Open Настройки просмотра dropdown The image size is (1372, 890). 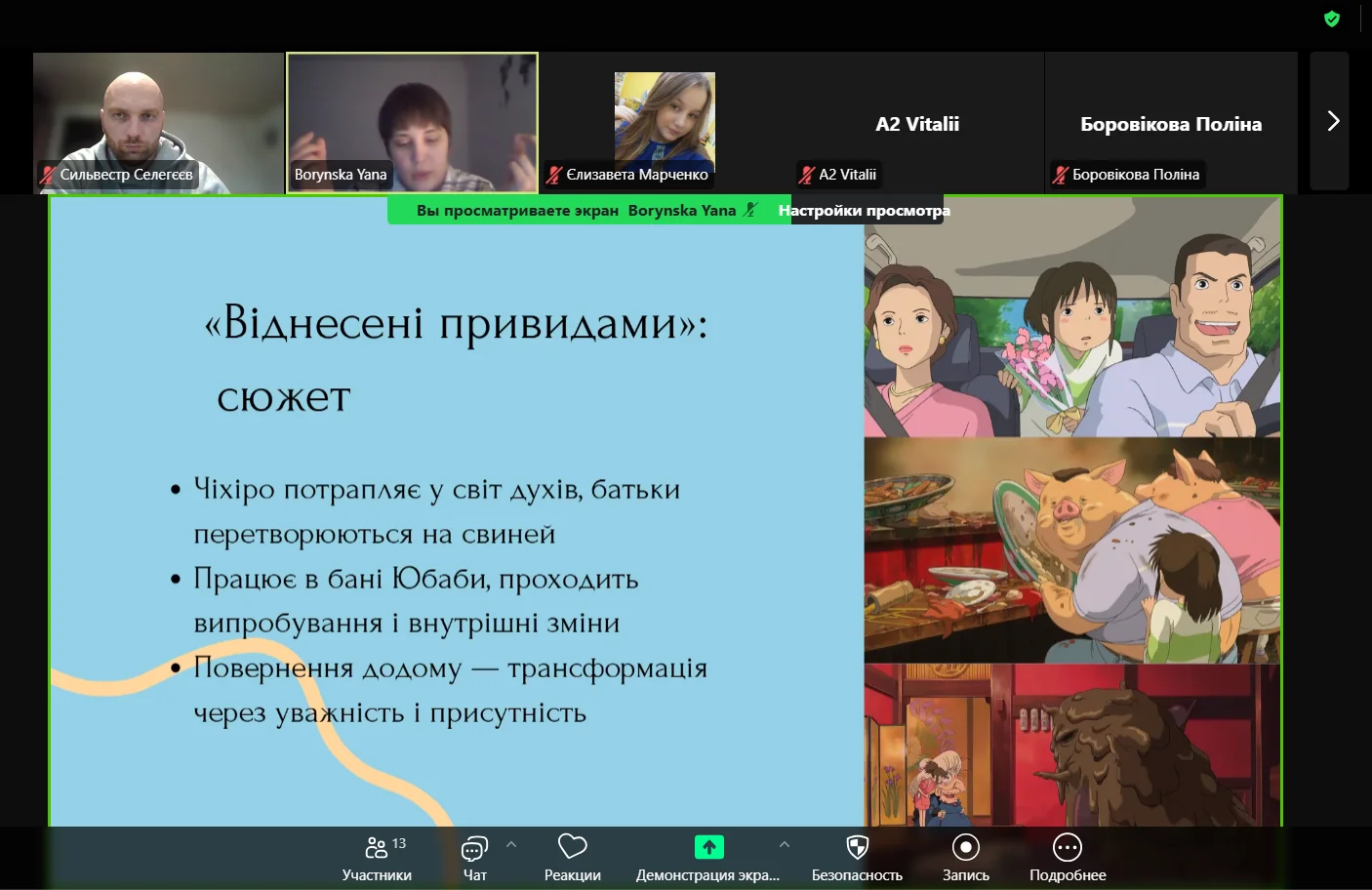(x=865, y=211)
